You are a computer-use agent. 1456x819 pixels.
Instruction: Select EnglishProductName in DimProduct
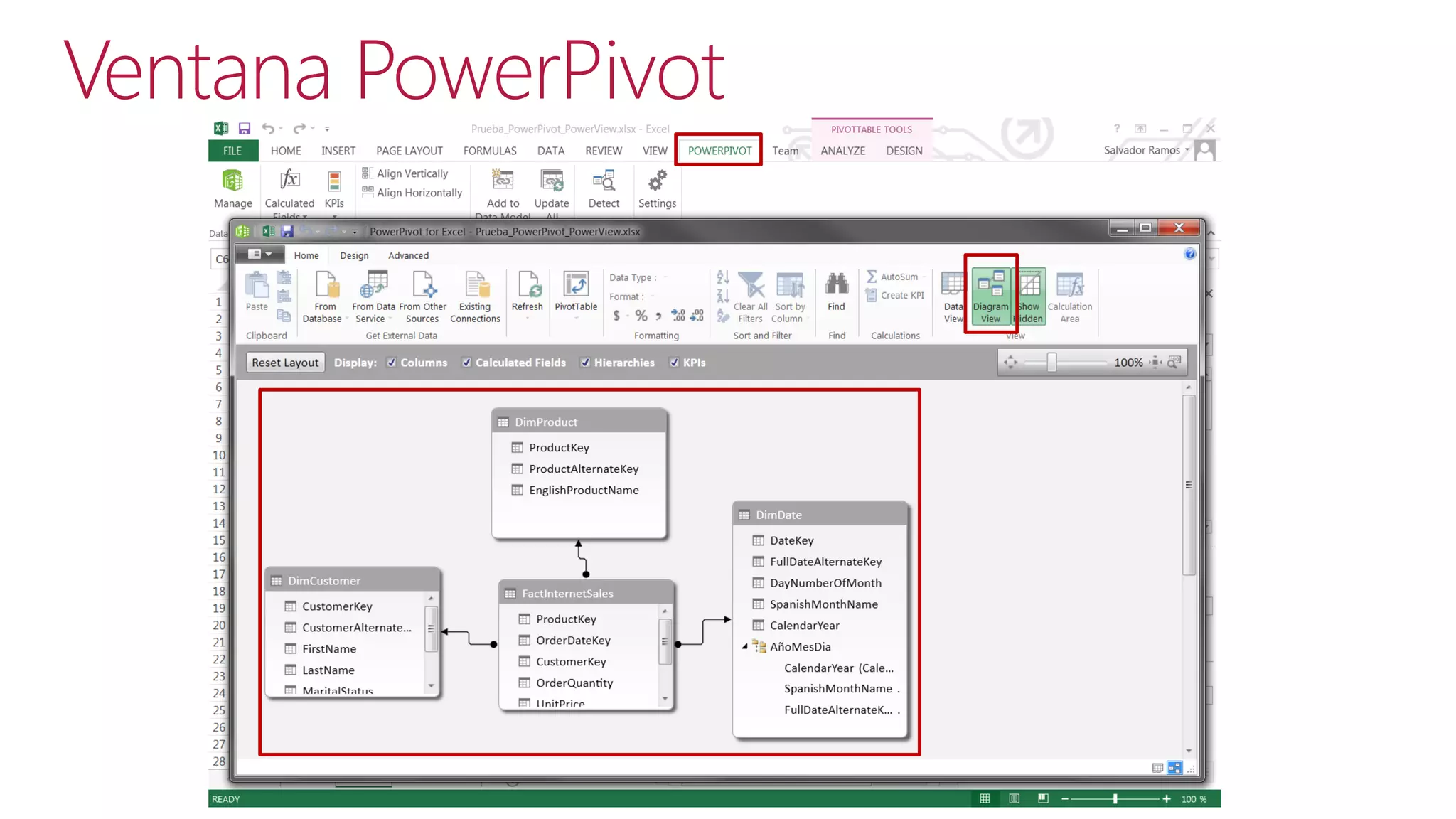[584, 490]
